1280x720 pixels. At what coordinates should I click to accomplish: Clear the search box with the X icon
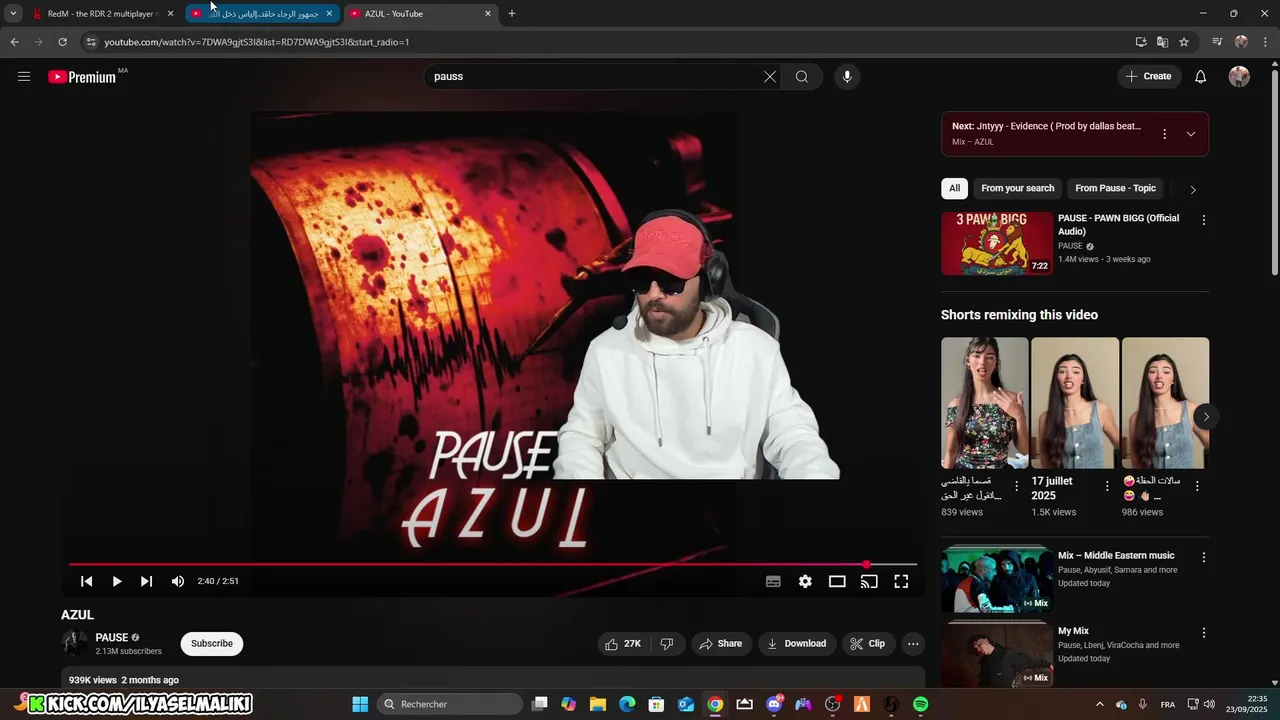coord(770,76)
